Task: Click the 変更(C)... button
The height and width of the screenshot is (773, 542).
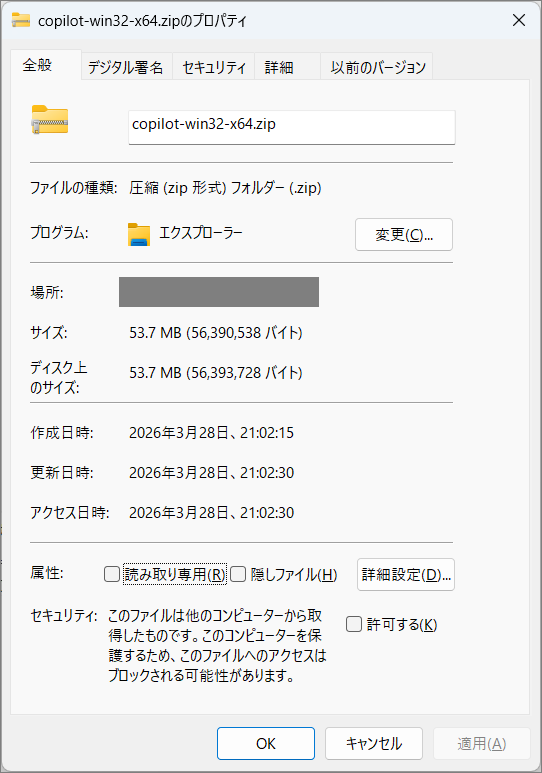Action: point(404,235)
